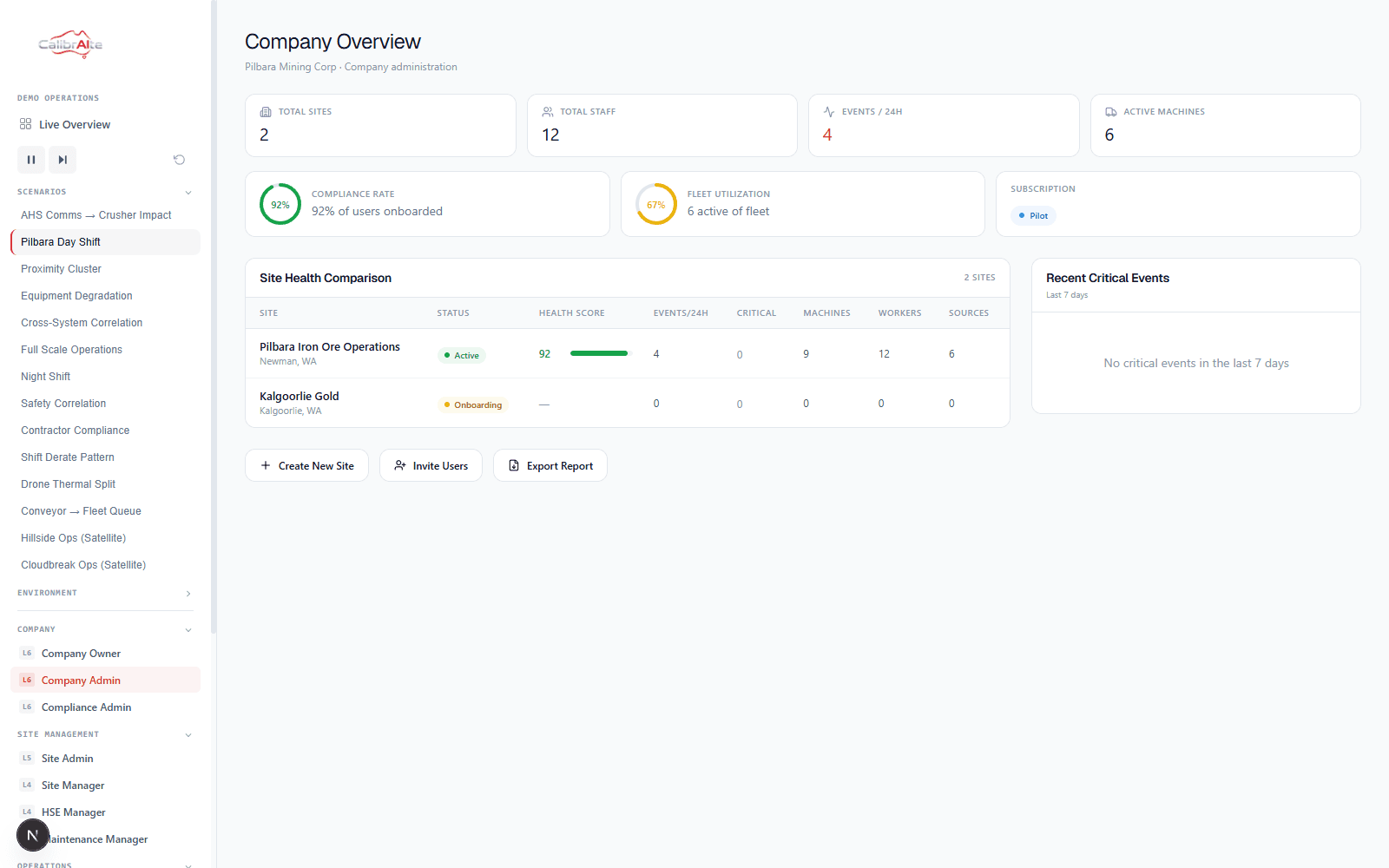Select Cross-System Correlation scenario

point(105,323)
